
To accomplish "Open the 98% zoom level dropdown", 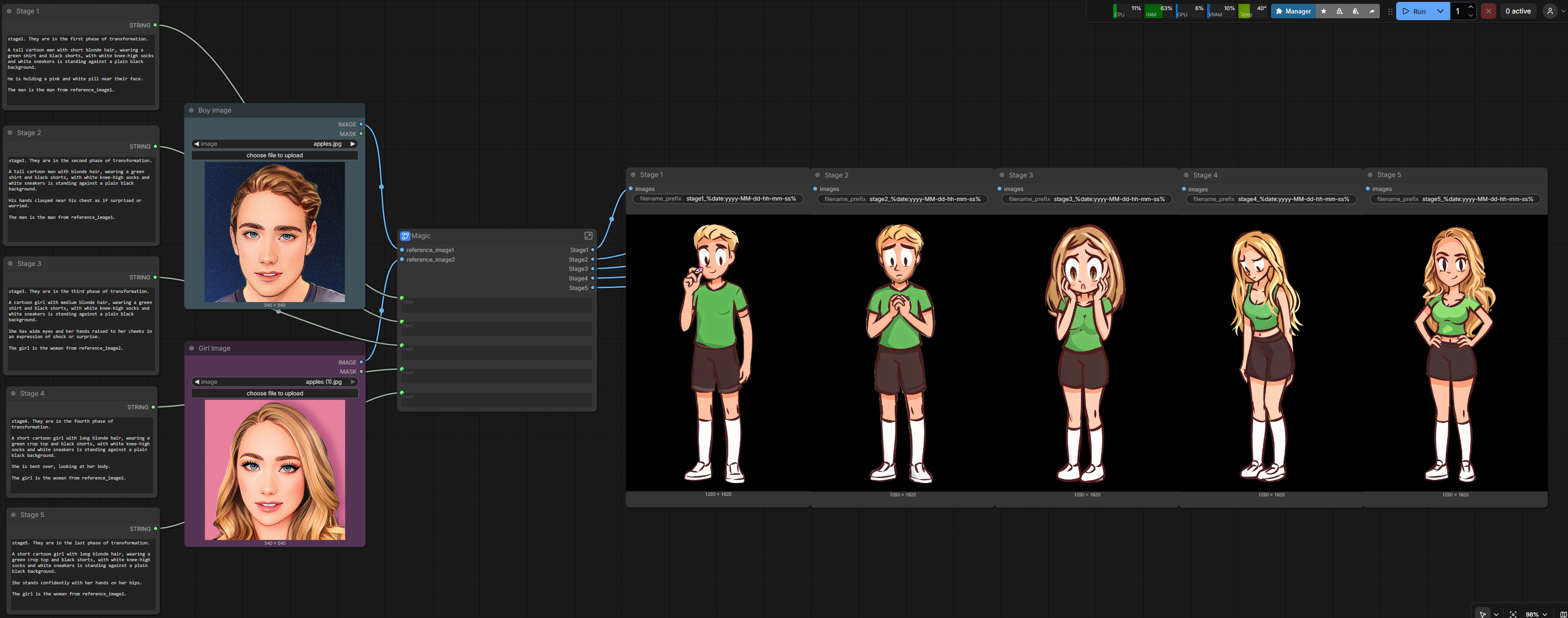I will click(x=1536, y=614).
